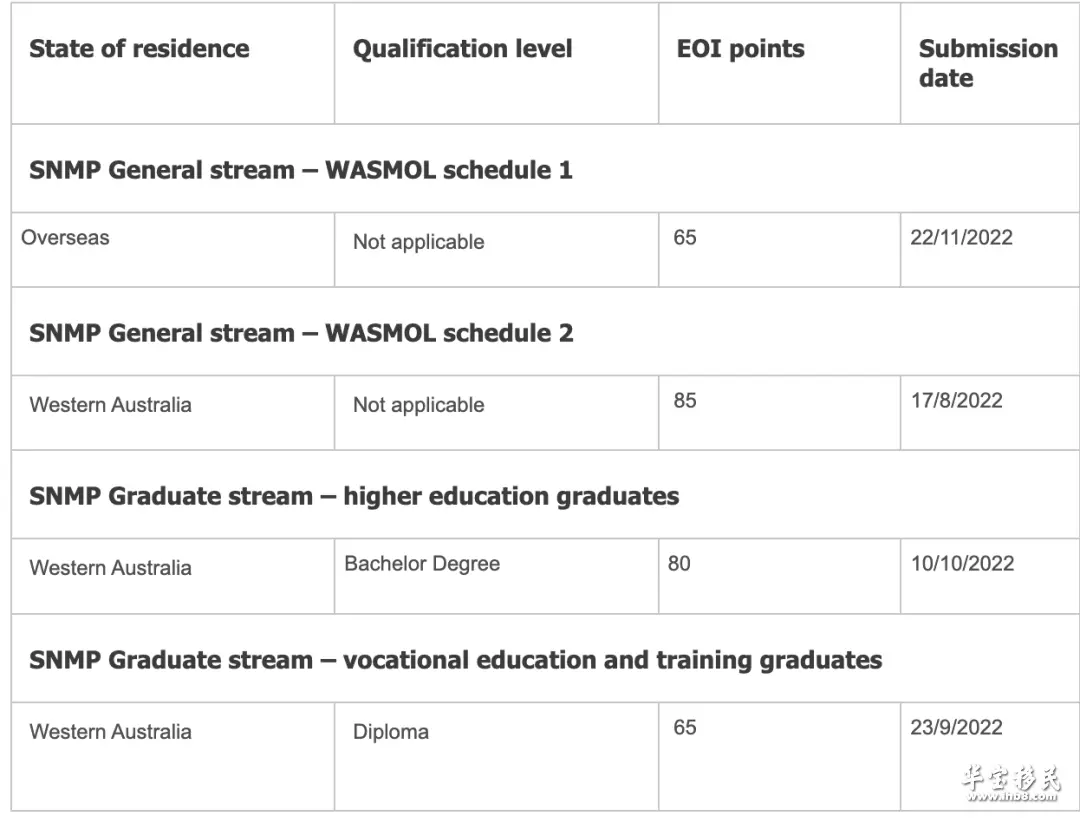Click the 10/10/2022 submission date cell

click(962, 563)
